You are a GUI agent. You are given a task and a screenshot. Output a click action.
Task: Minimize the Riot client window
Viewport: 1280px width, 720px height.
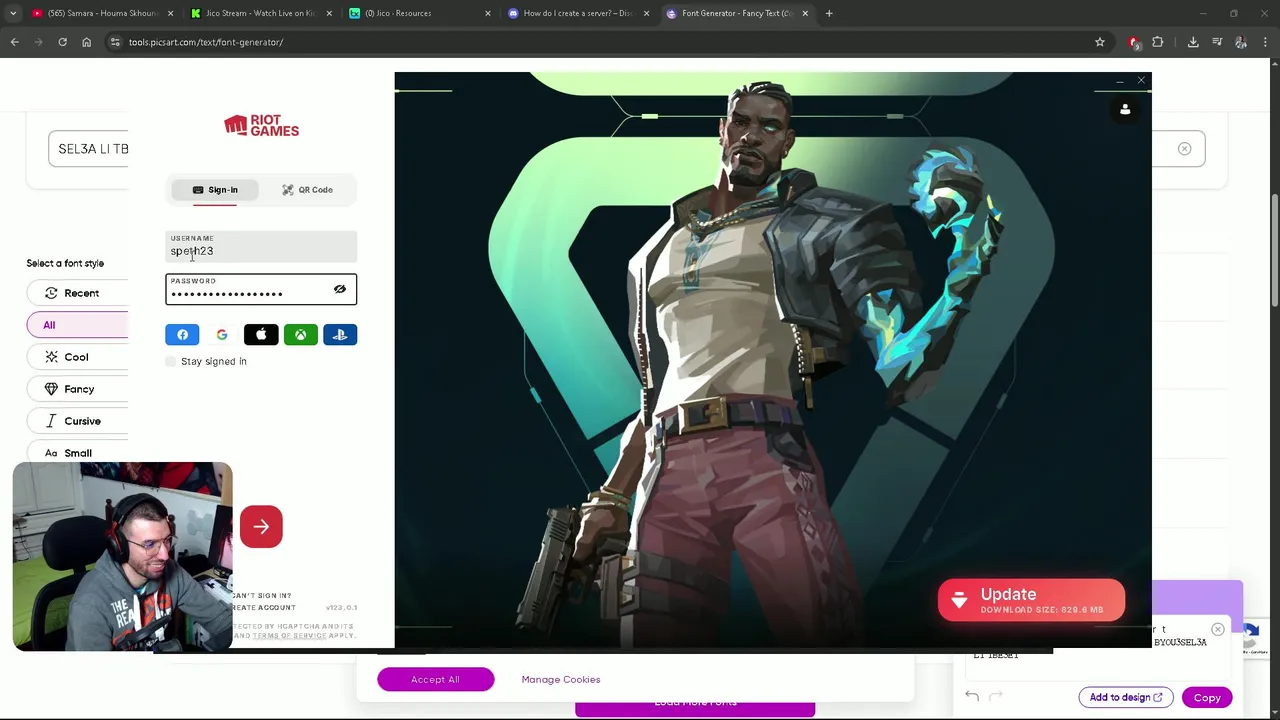point(1120,80)
